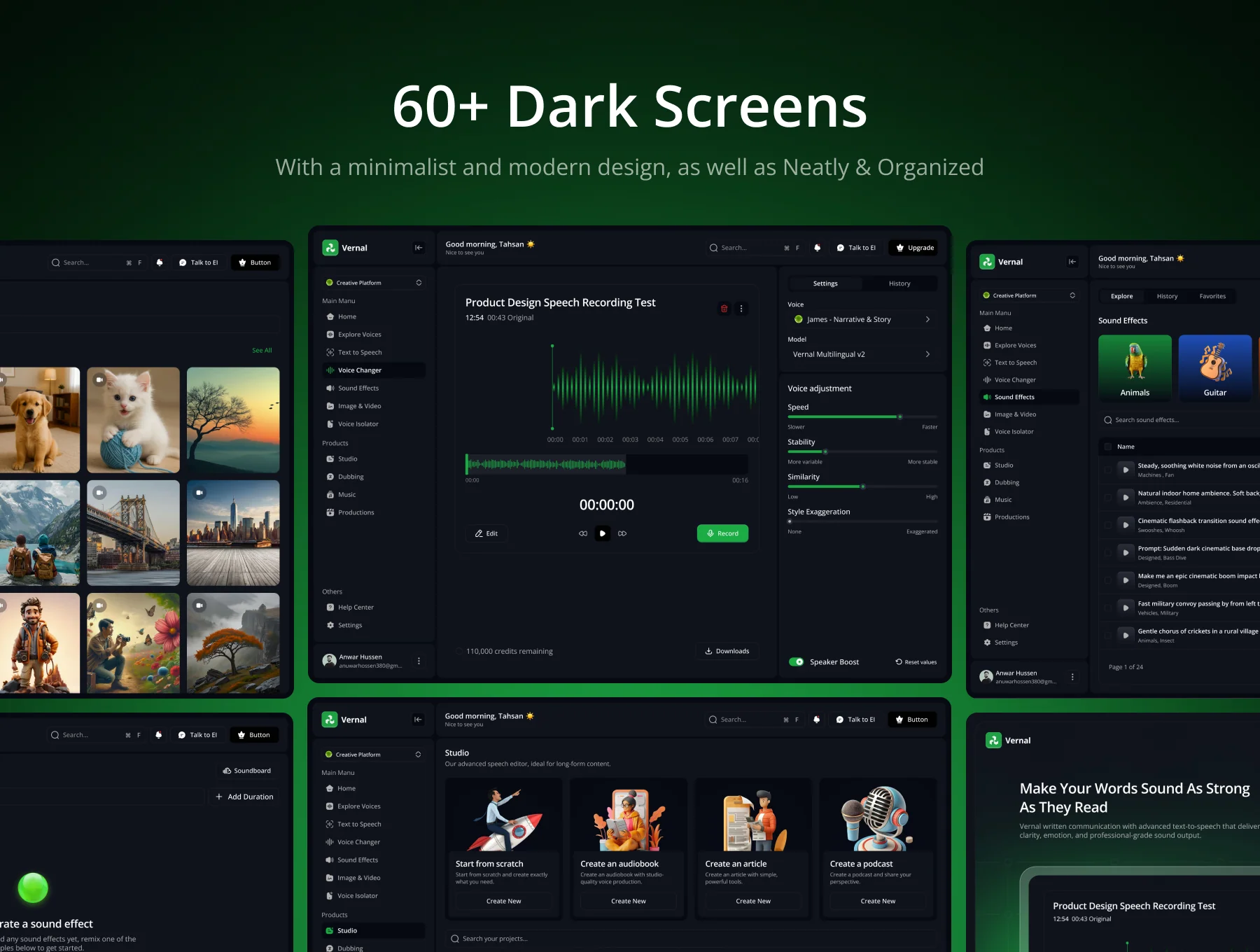Click Soundboard button in bottom-left window
Screen dimensions: 1260x952
pyautogui.click(x=247, y=771)
